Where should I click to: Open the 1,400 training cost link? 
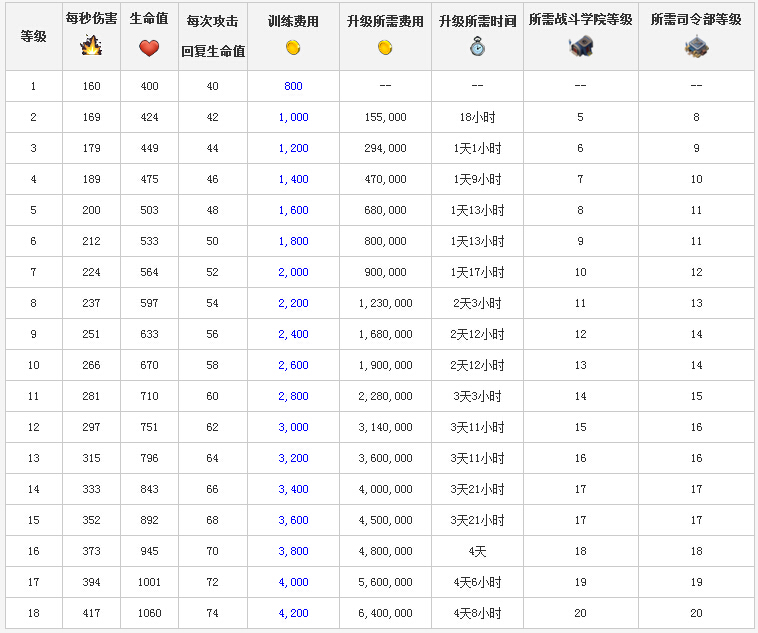coord(293,179)
